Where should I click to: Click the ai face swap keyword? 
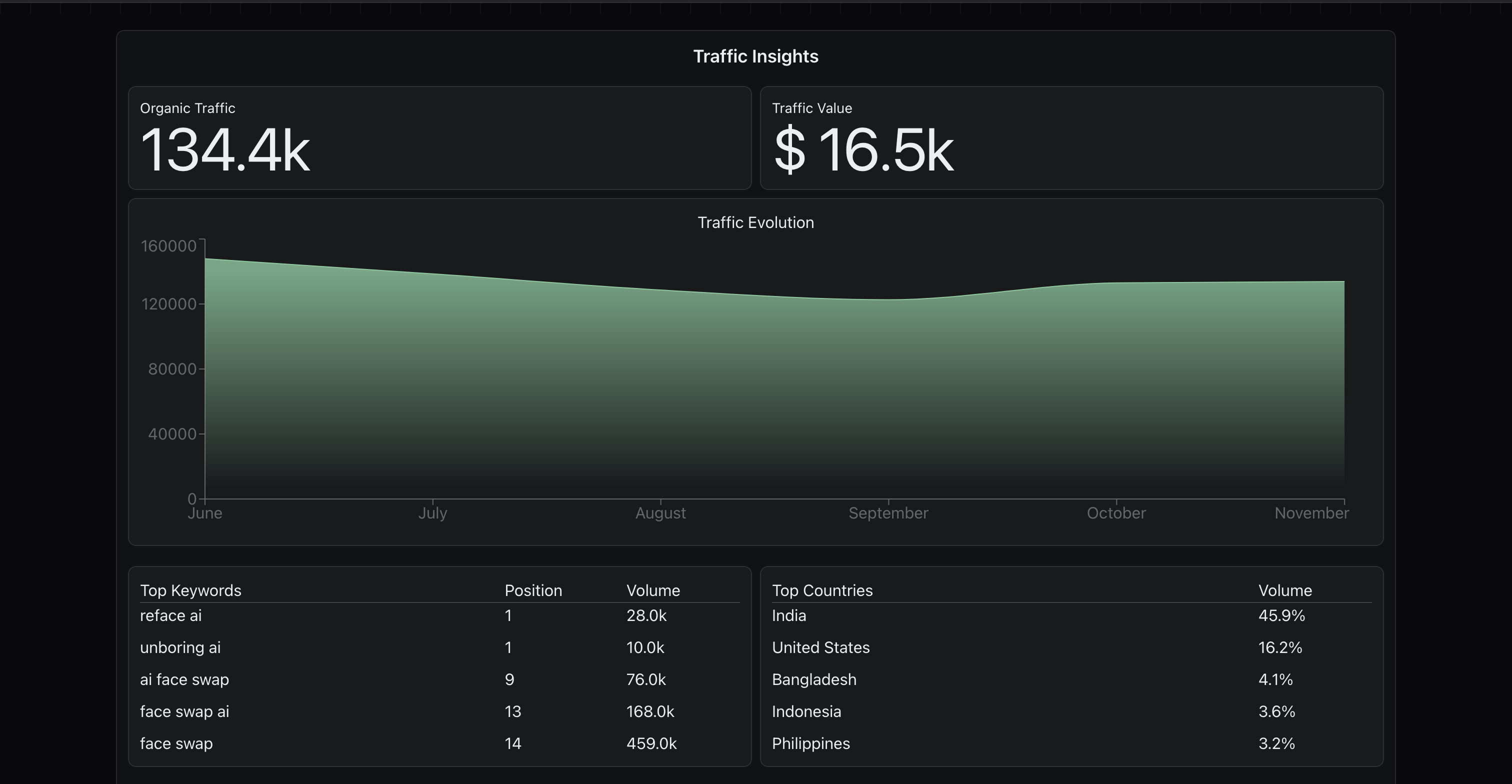(x=184, y=679)
